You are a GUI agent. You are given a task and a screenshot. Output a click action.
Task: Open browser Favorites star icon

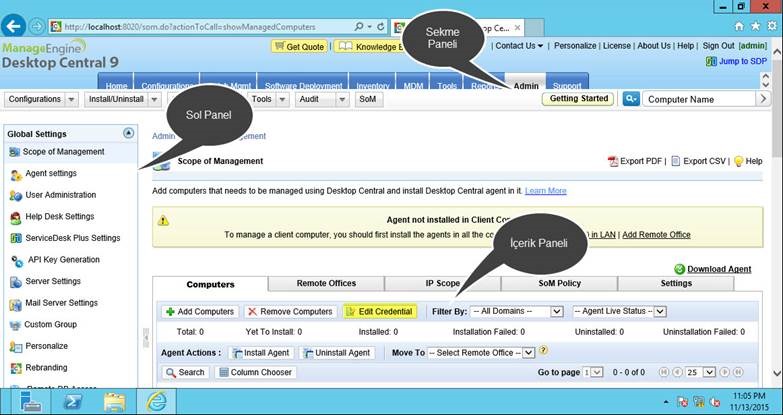click(756, 26)
